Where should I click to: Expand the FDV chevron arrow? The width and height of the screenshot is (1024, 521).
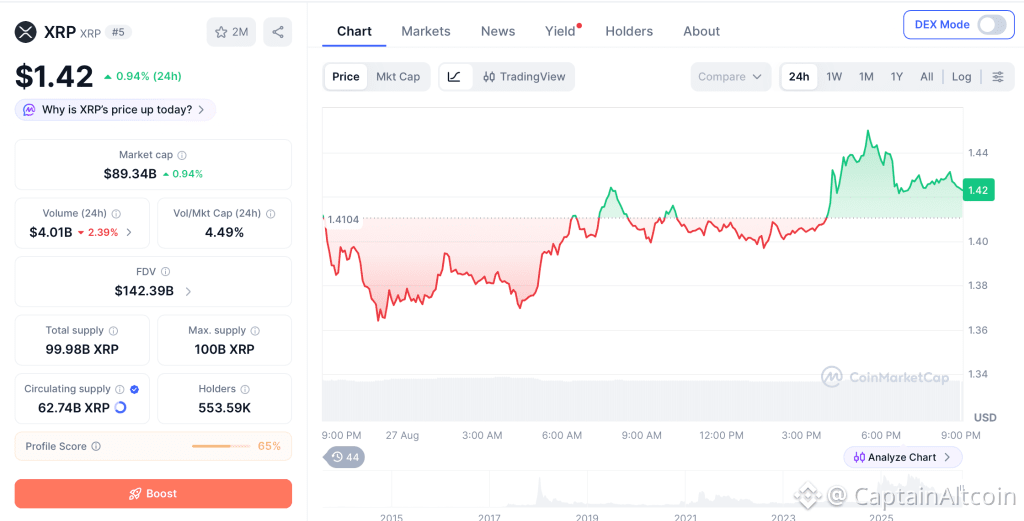[x=188, y=291]
